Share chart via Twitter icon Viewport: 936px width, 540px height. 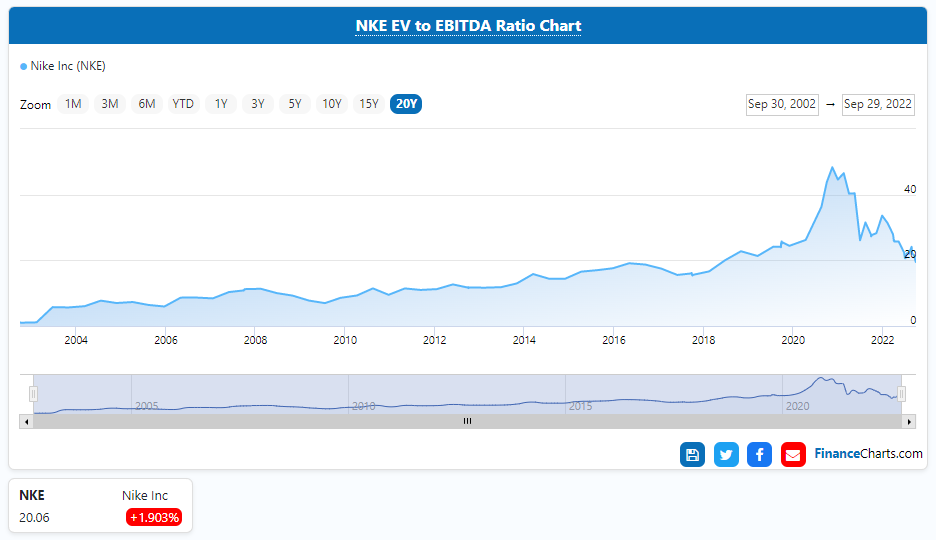click(726, 455)
